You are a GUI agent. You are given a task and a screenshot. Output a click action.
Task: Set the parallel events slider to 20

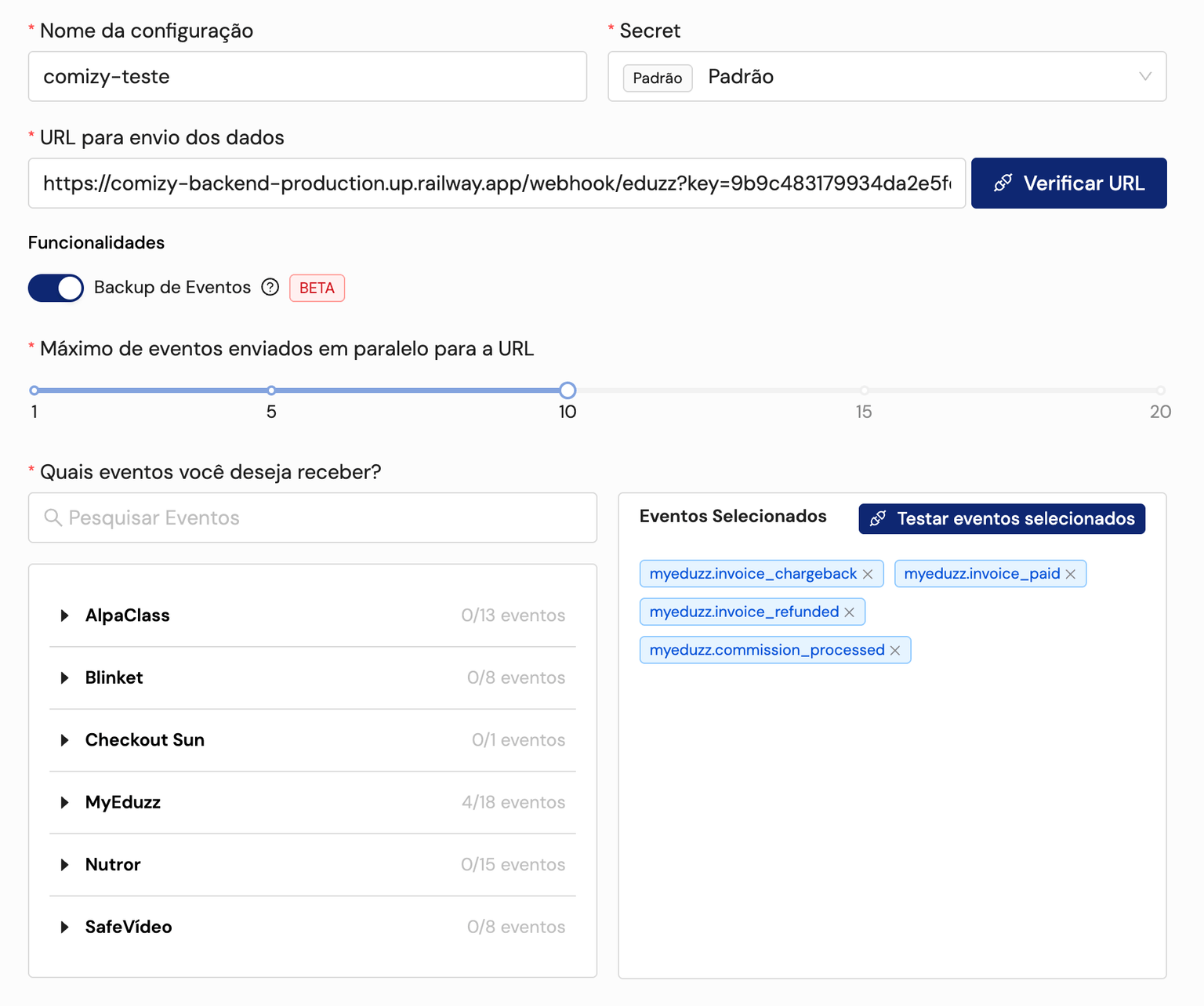(1160, 390)
